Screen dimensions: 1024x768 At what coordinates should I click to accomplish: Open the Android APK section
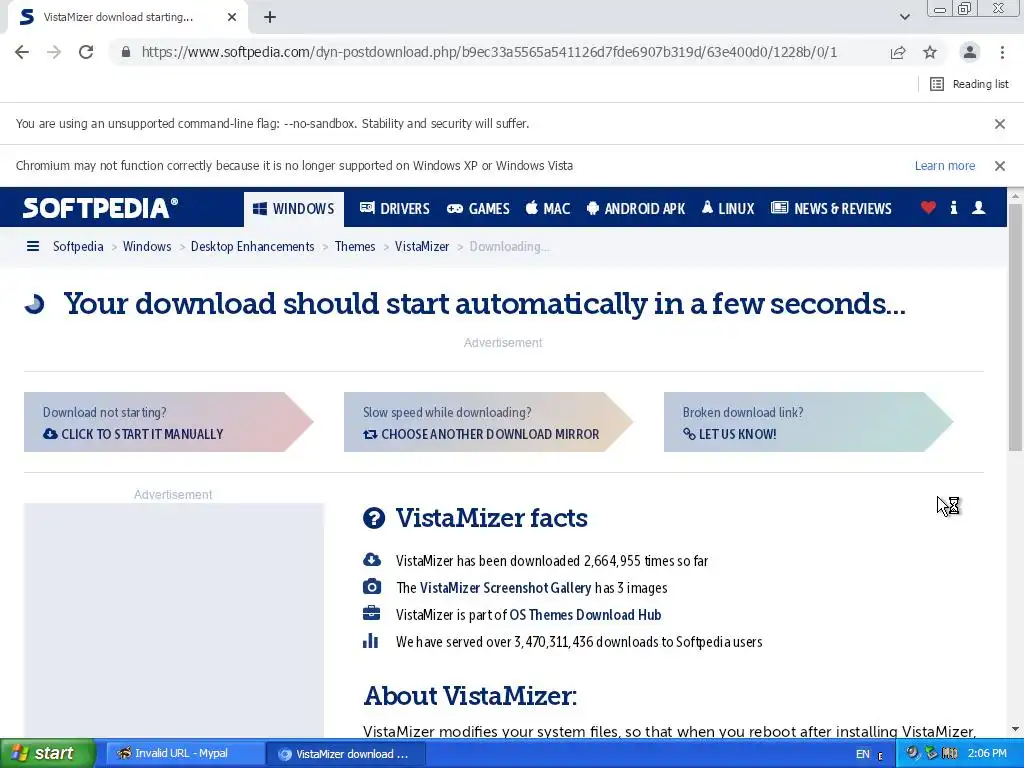[636, 209]
